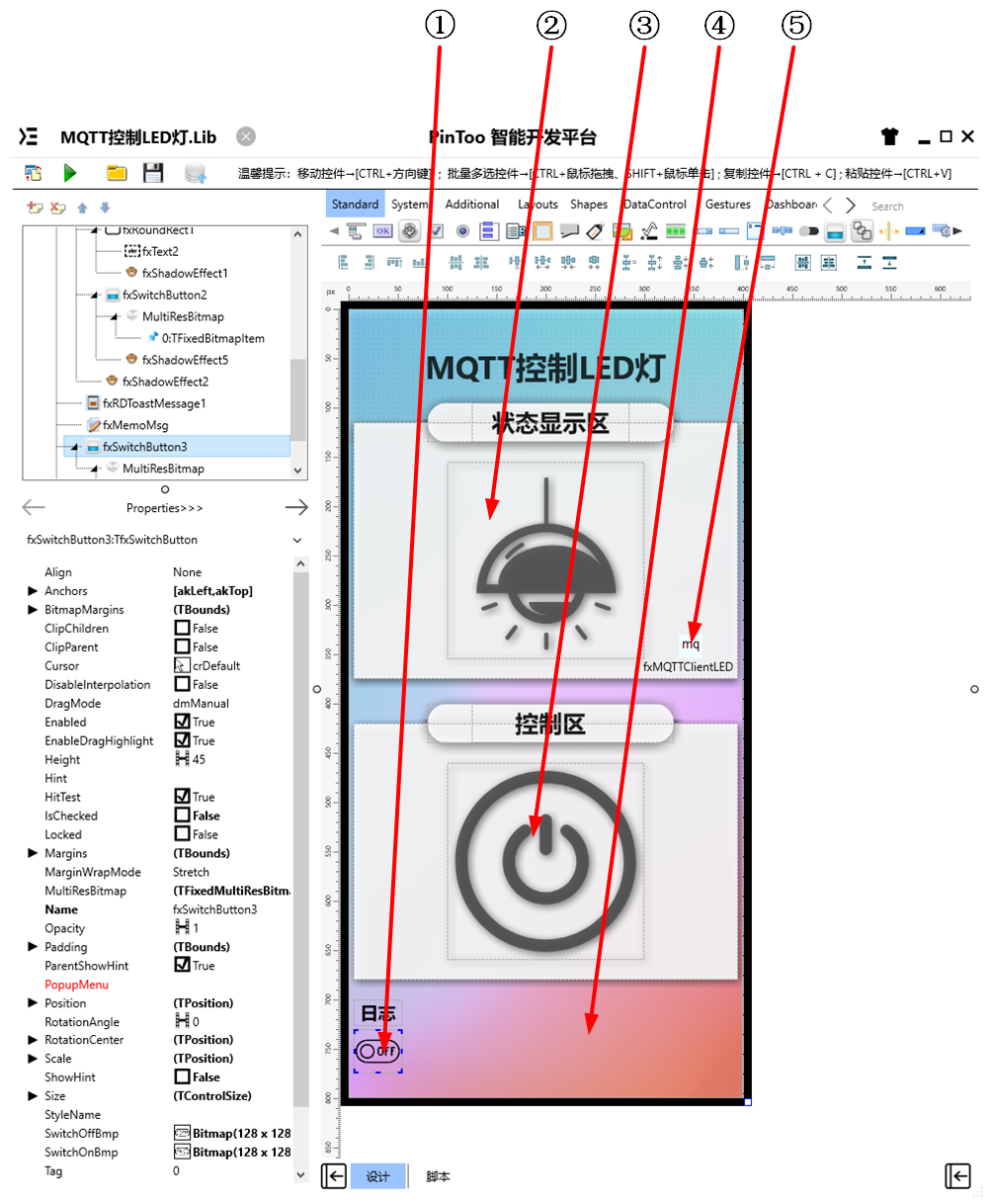Expand the Padding property
The height and width of the screenshot is (1204, 991).
33,947
